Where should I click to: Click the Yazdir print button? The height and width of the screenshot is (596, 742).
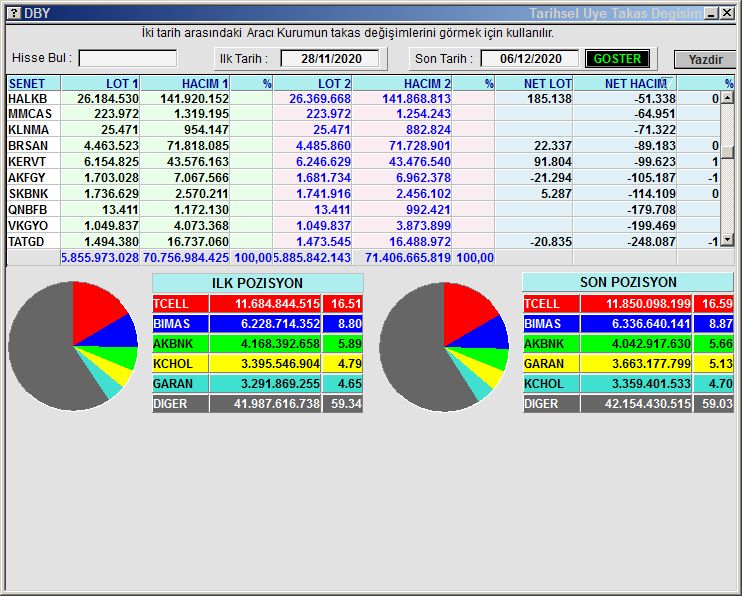coord(705,60)
